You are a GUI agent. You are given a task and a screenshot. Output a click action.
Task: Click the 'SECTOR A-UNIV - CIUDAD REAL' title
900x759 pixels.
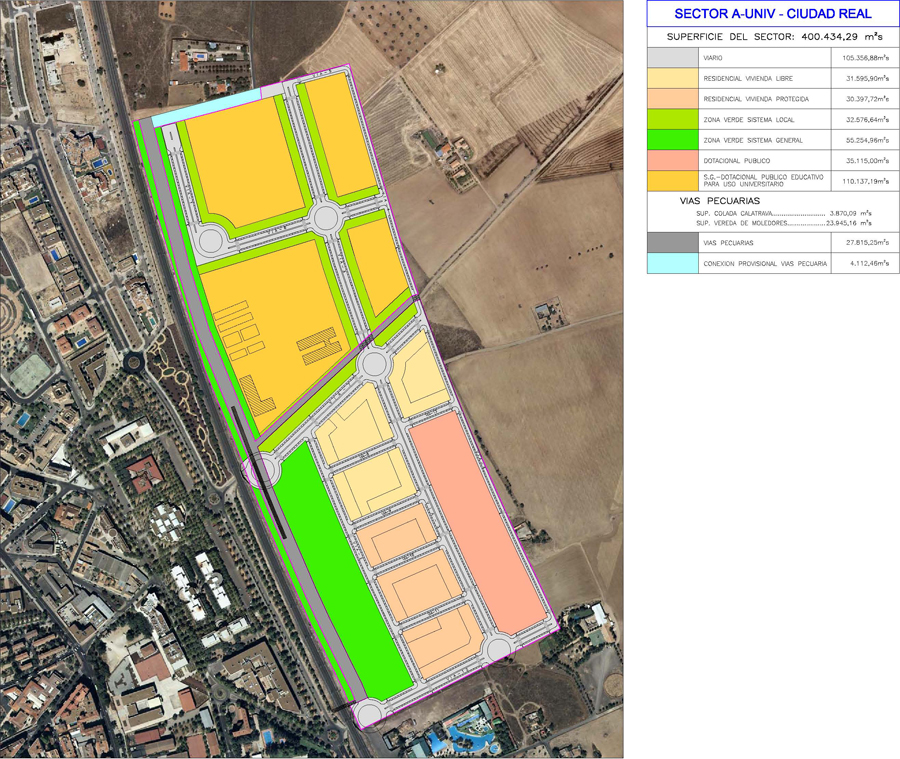coord(772,14)
